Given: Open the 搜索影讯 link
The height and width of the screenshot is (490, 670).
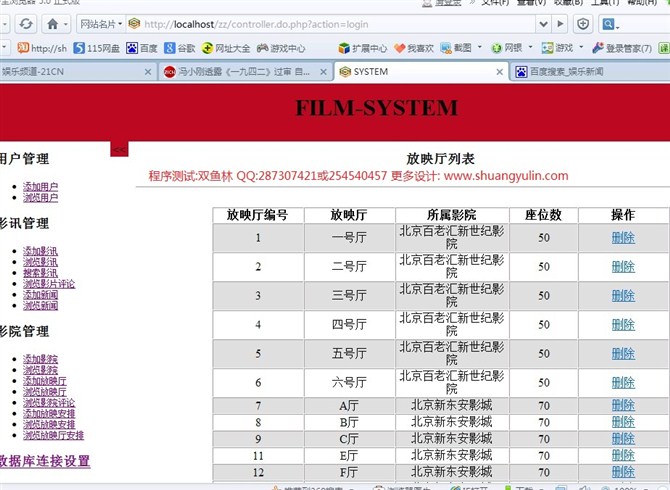Looking at the screenshot, I should click(41, 273).
